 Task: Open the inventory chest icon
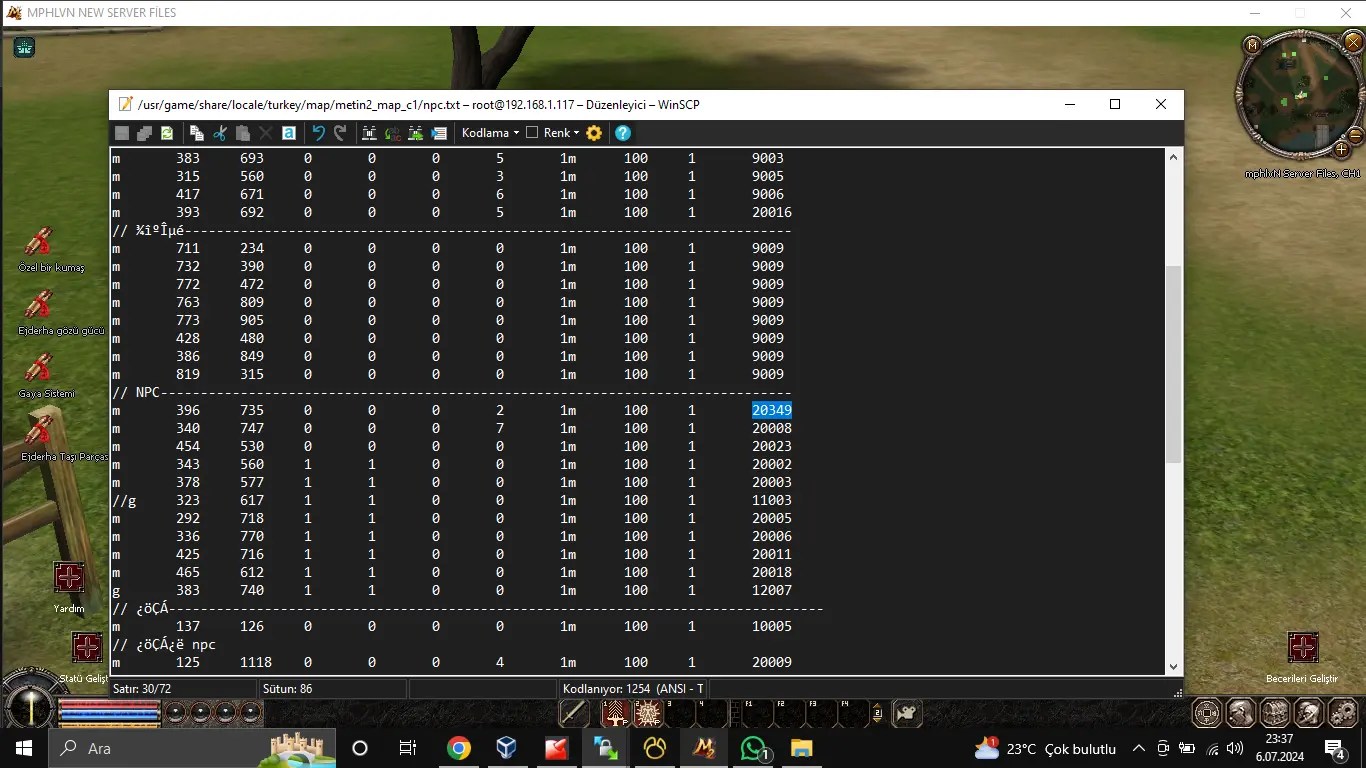tap(1274, 713)
